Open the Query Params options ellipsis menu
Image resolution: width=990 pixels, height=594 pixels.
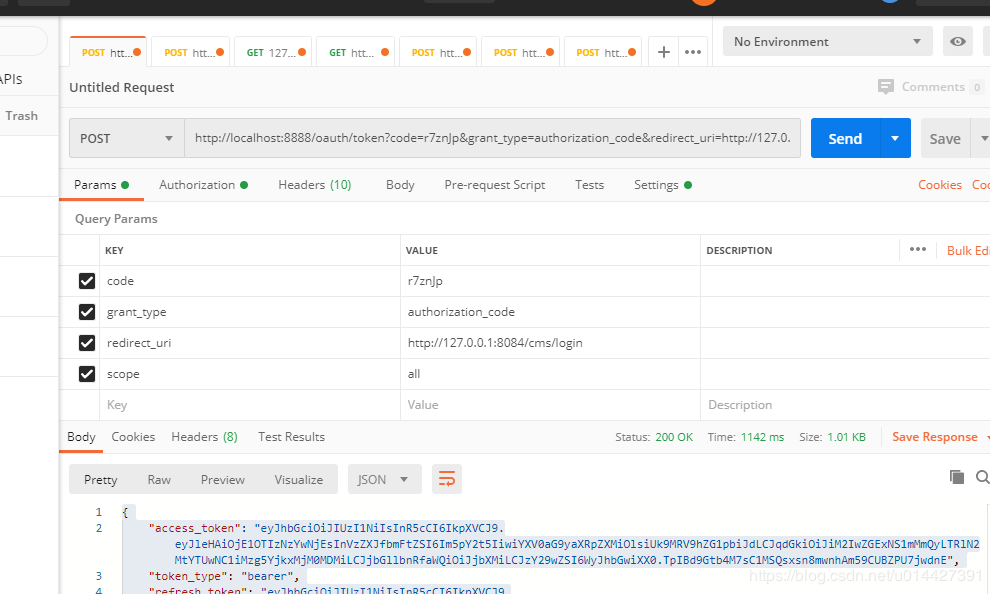pos(917,250)
